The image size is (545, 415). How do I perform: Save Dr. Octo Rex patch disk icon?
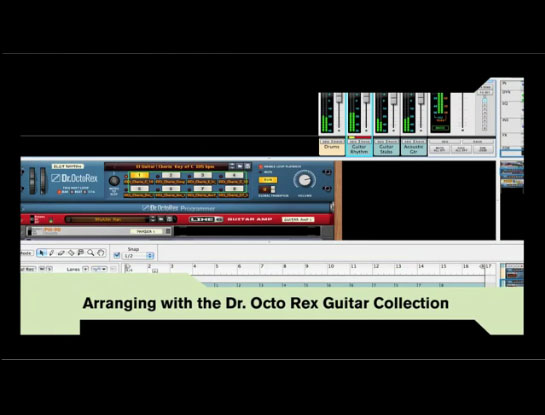point(247,166)
